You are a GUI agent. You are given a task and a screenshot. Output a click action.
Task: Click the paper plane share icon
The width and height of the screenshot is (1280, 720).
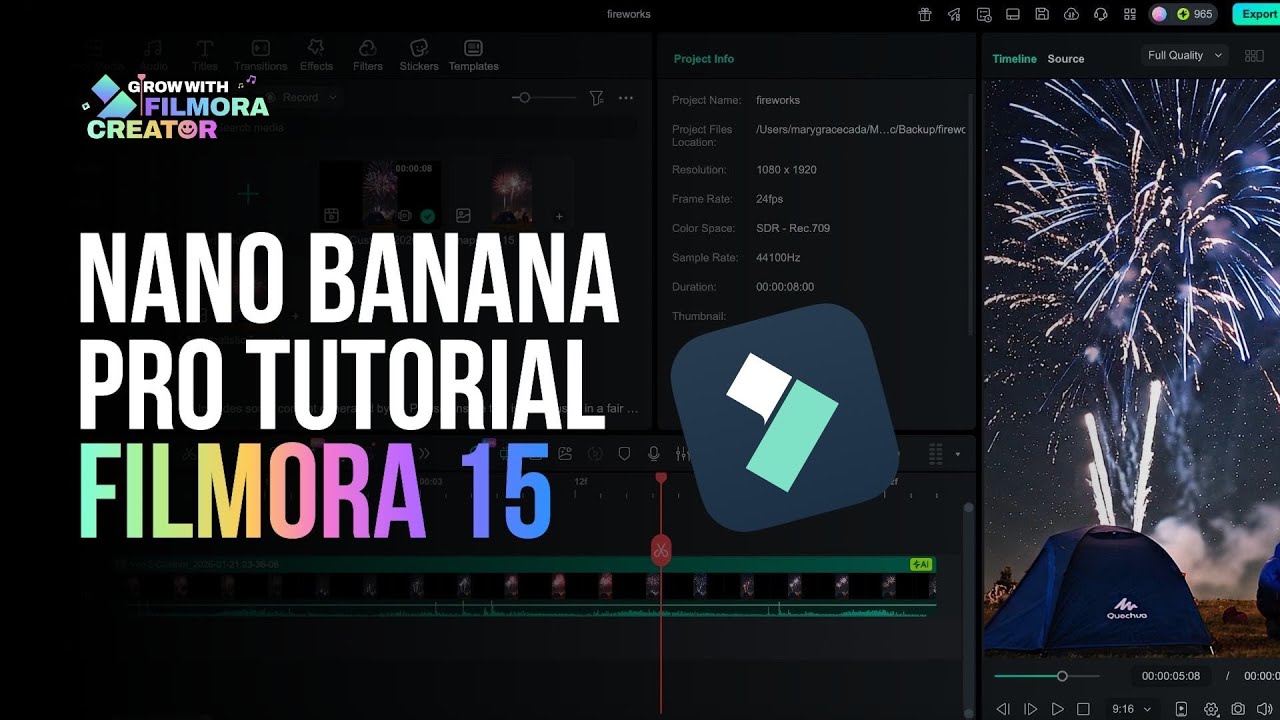point(954,14)
